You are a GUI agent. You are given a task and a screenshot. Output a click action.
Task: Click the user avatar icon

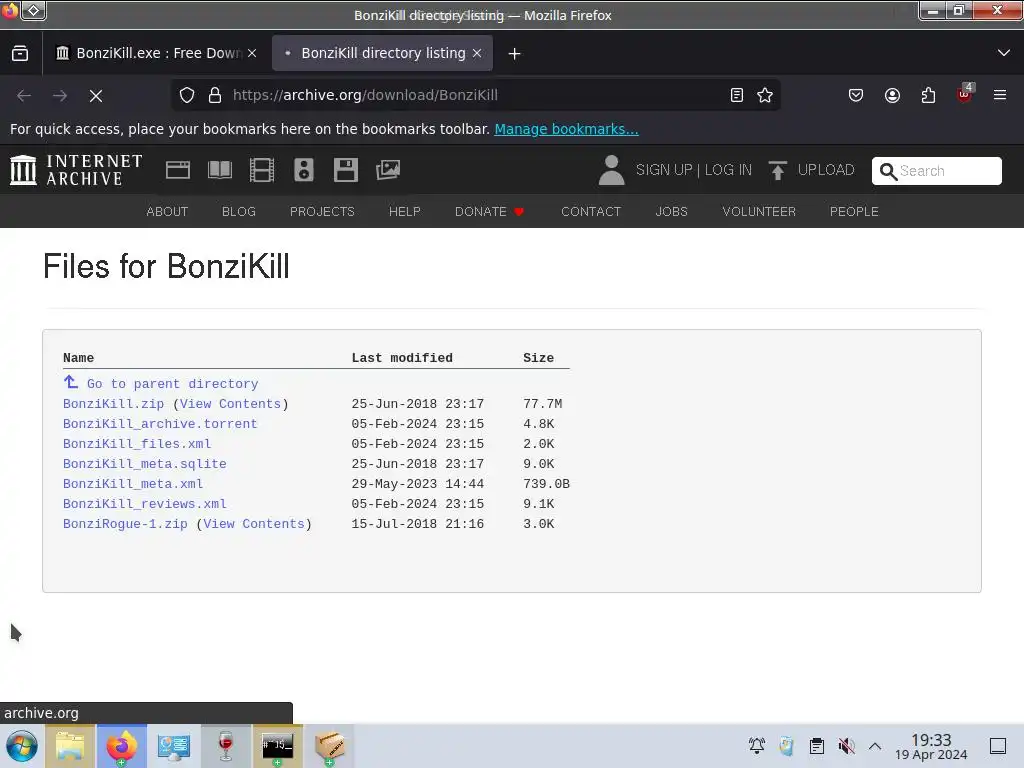click(x=611, y=170)
